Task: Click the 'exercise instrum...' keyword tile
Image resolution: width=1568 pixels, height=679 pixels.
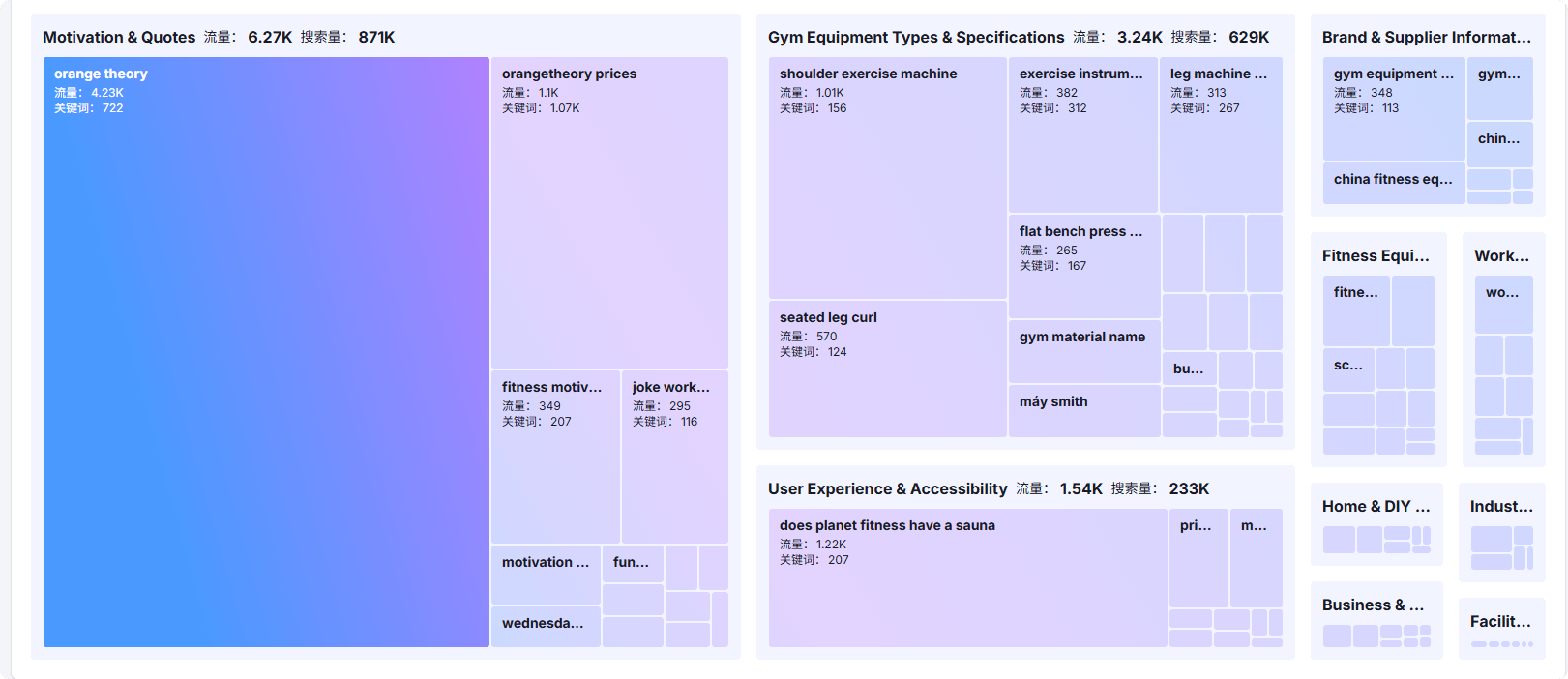Action: pyautogui.click(x=1082, y=134)
